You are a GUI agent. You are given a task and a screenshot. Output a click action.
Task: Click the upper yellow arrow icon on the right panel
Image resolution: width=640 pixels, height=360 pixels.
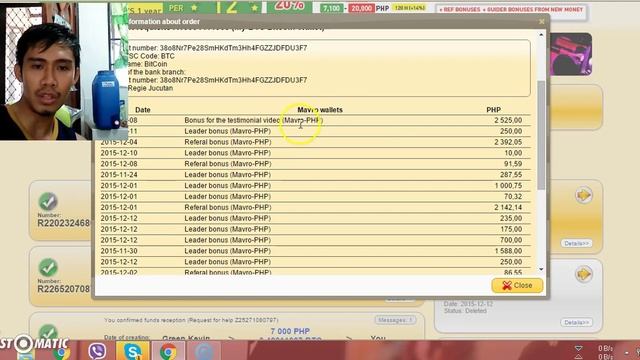coord(584,195)
